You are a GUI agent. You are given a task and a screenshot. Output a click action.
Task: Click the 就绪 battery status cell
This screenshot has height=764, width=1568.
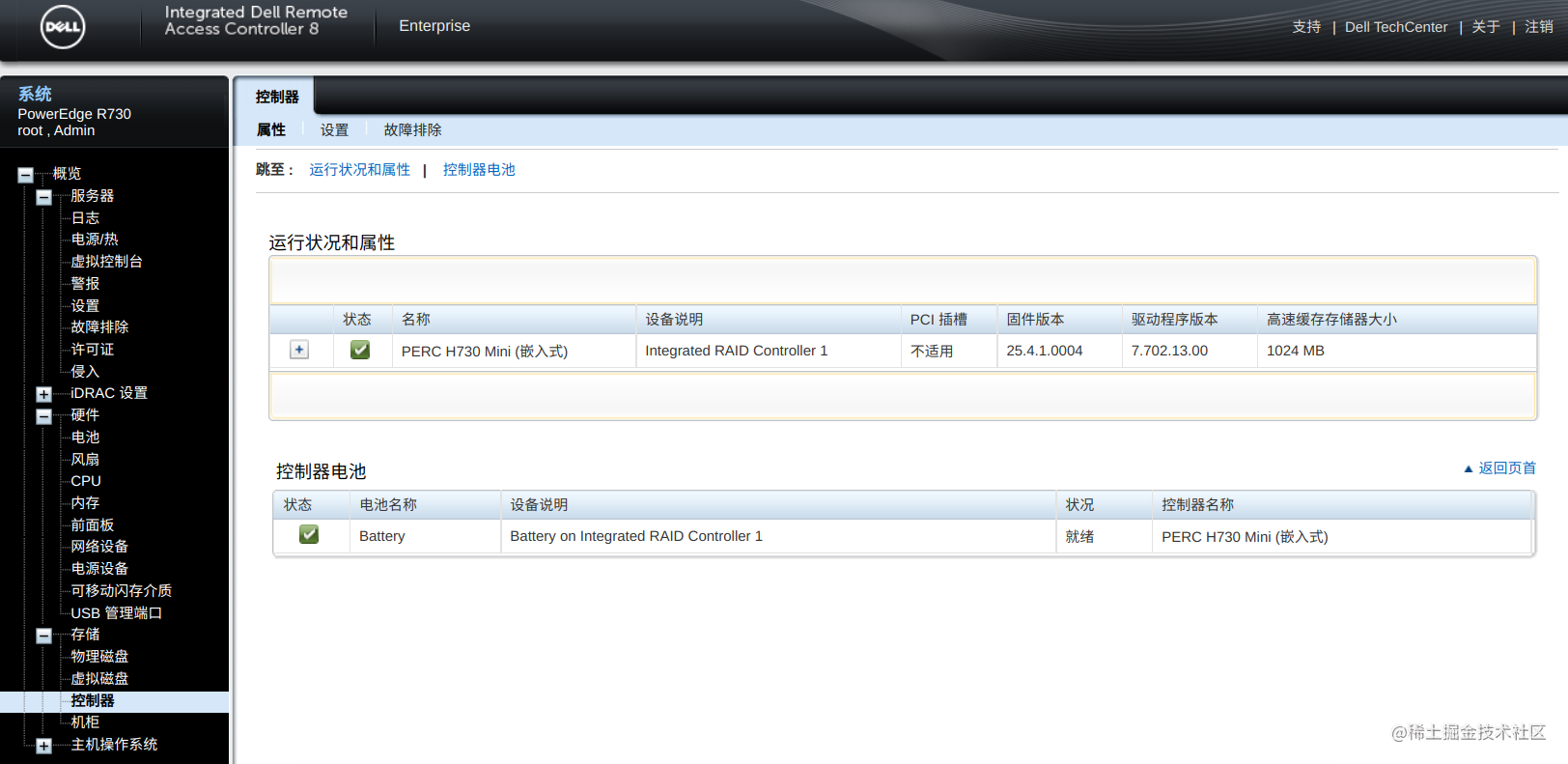[1079, 536]
